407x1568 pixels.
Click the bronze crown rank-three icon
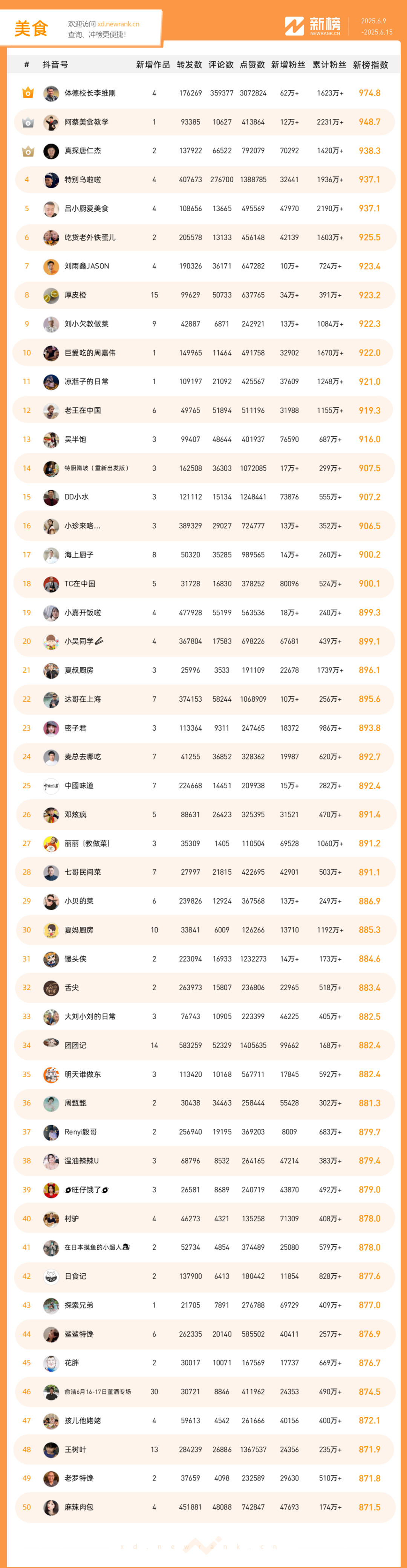[x=28, y=151]
